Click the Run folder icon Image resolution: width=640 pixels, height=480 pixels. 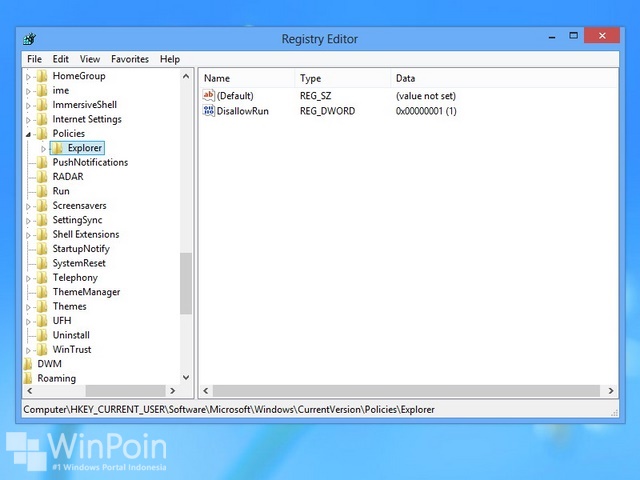pyautogui.click(x=42, y=191)
